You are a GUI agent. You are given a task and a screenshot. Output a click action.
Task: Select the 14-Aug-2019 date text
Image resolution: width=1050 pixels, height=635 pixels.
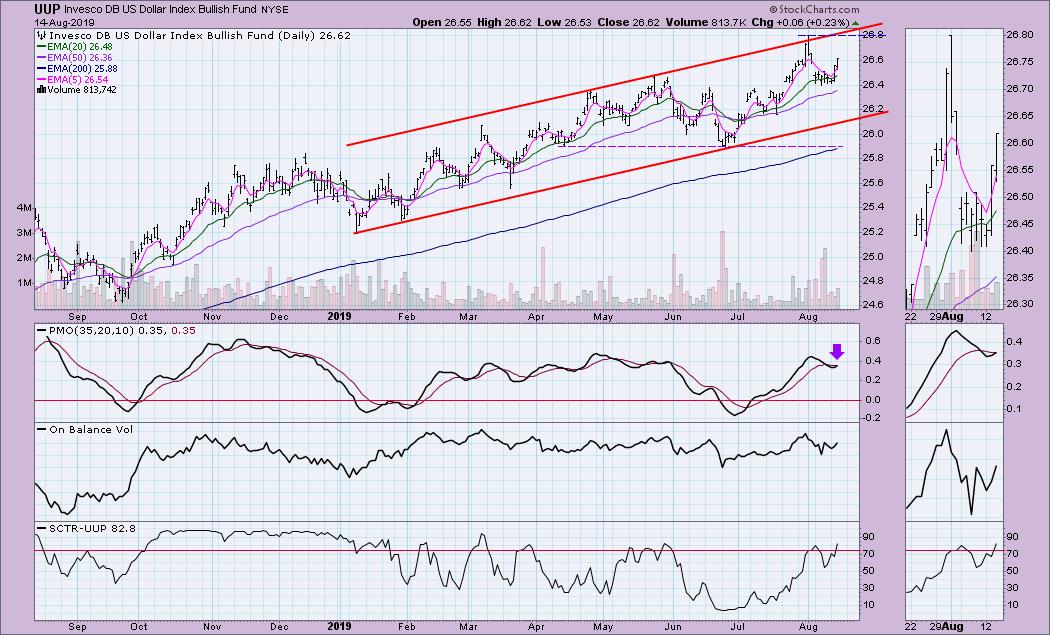pyautogui.click(x=65, y=22)
